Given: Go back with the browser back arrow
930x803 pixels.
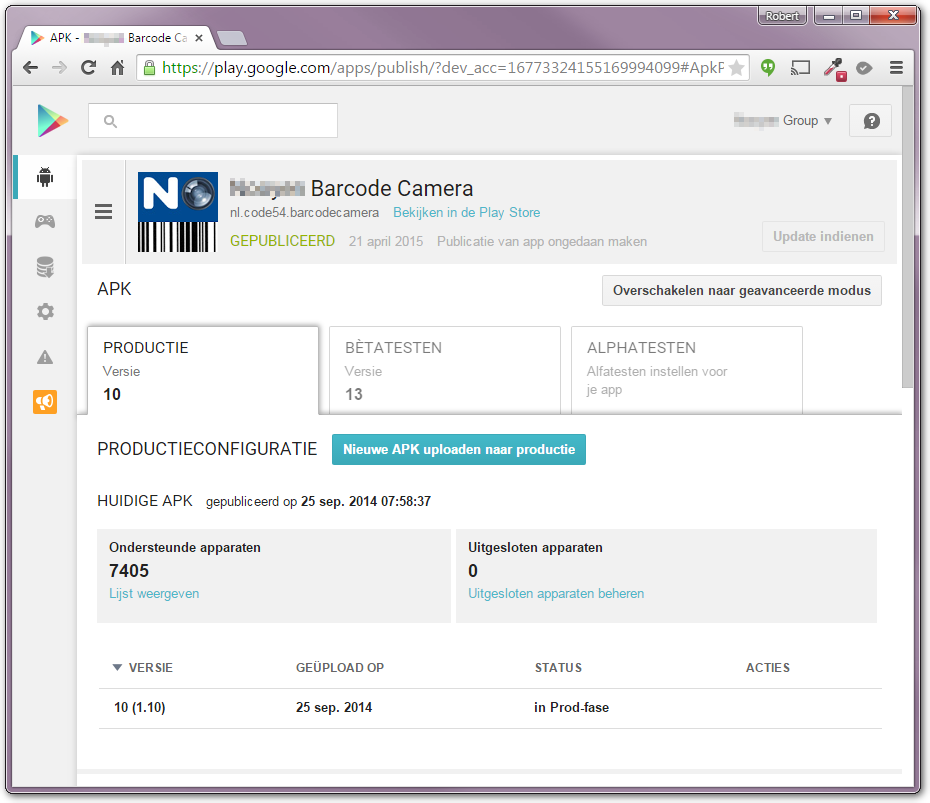Looking at the screenshot, I should click(x=30, y=68).
